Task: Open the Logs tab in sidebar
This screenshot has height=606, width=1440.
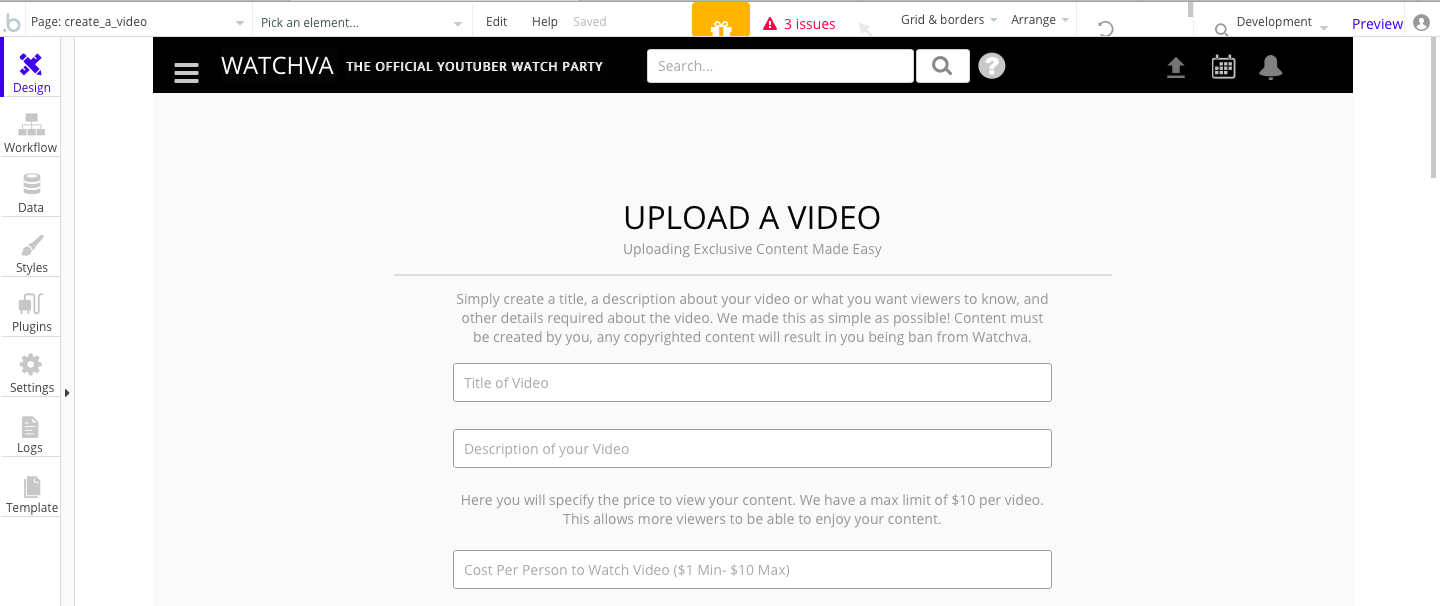Action: (31, 433)
